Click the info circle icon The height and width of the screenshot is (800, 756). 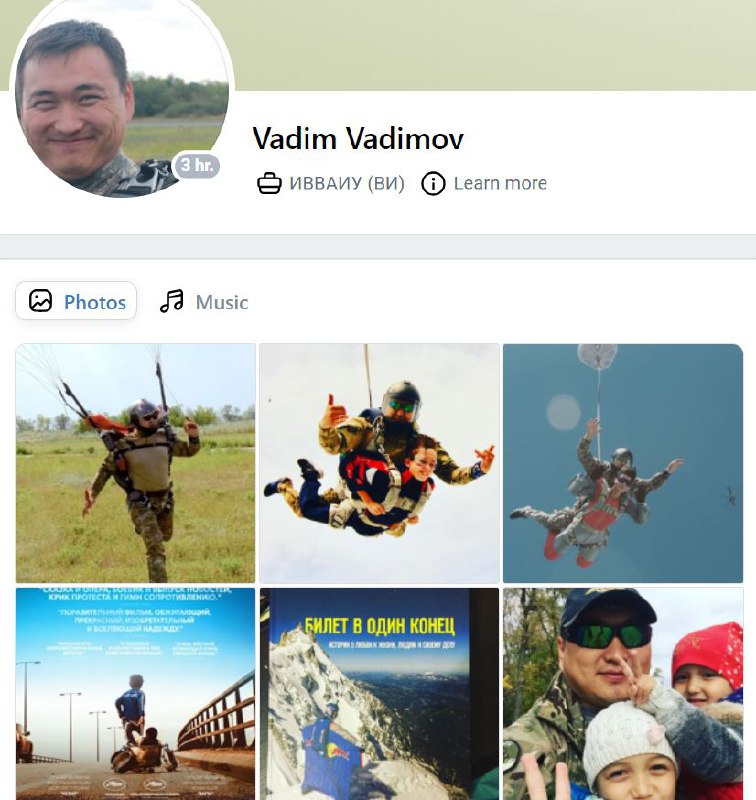[x=433, y=183]
